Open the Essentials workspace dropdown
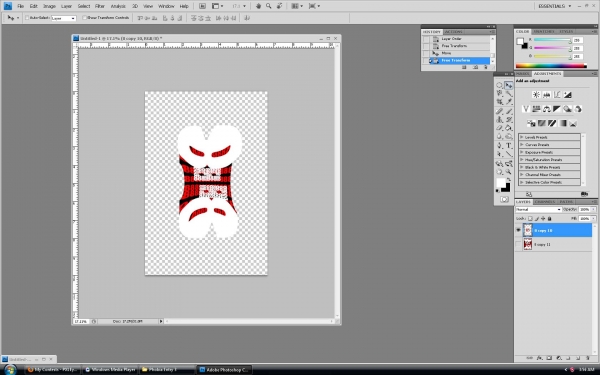The width and height of the screenshot is (600, 375). [554, 6]
